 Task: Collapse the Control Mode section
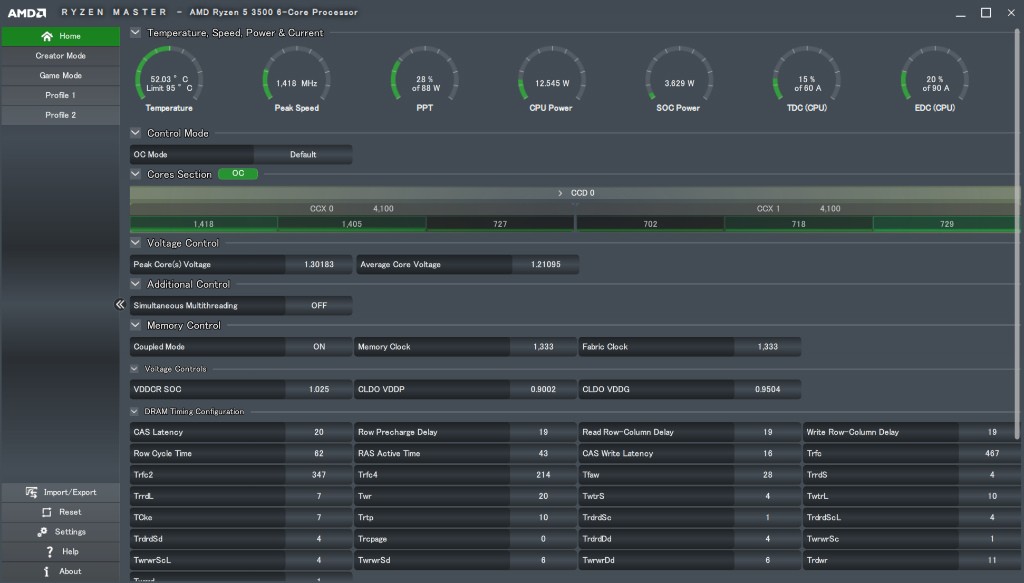pos(136,133)
